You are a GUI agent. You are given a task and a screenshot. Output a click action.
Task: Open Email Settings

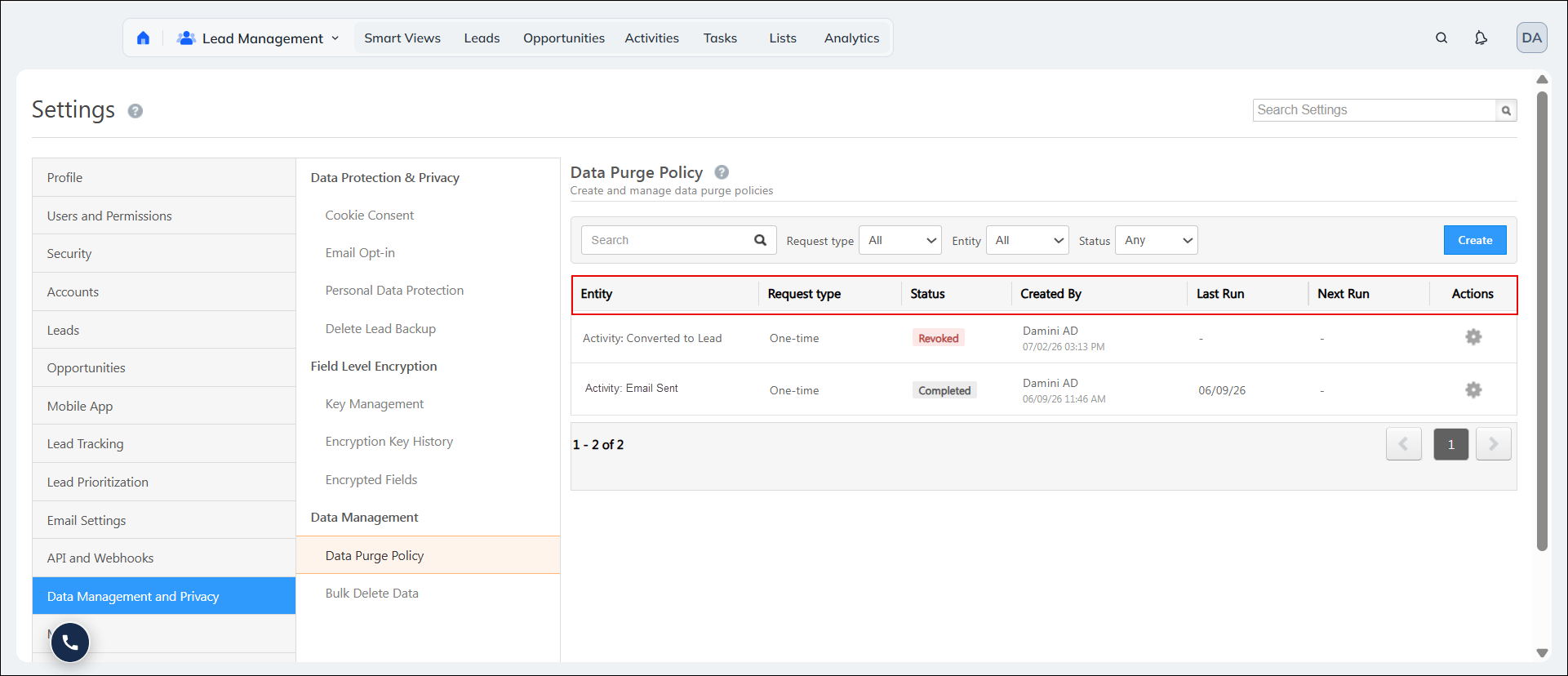pos(164,520)
